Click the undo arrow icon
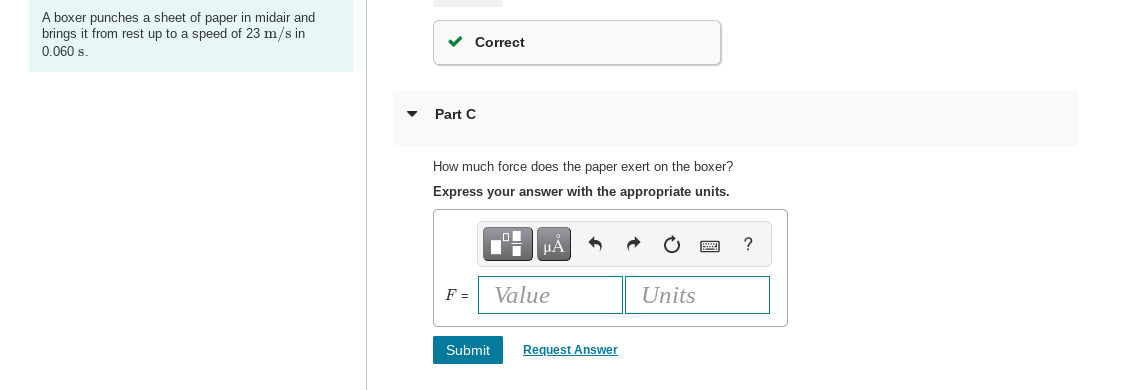 595,245
